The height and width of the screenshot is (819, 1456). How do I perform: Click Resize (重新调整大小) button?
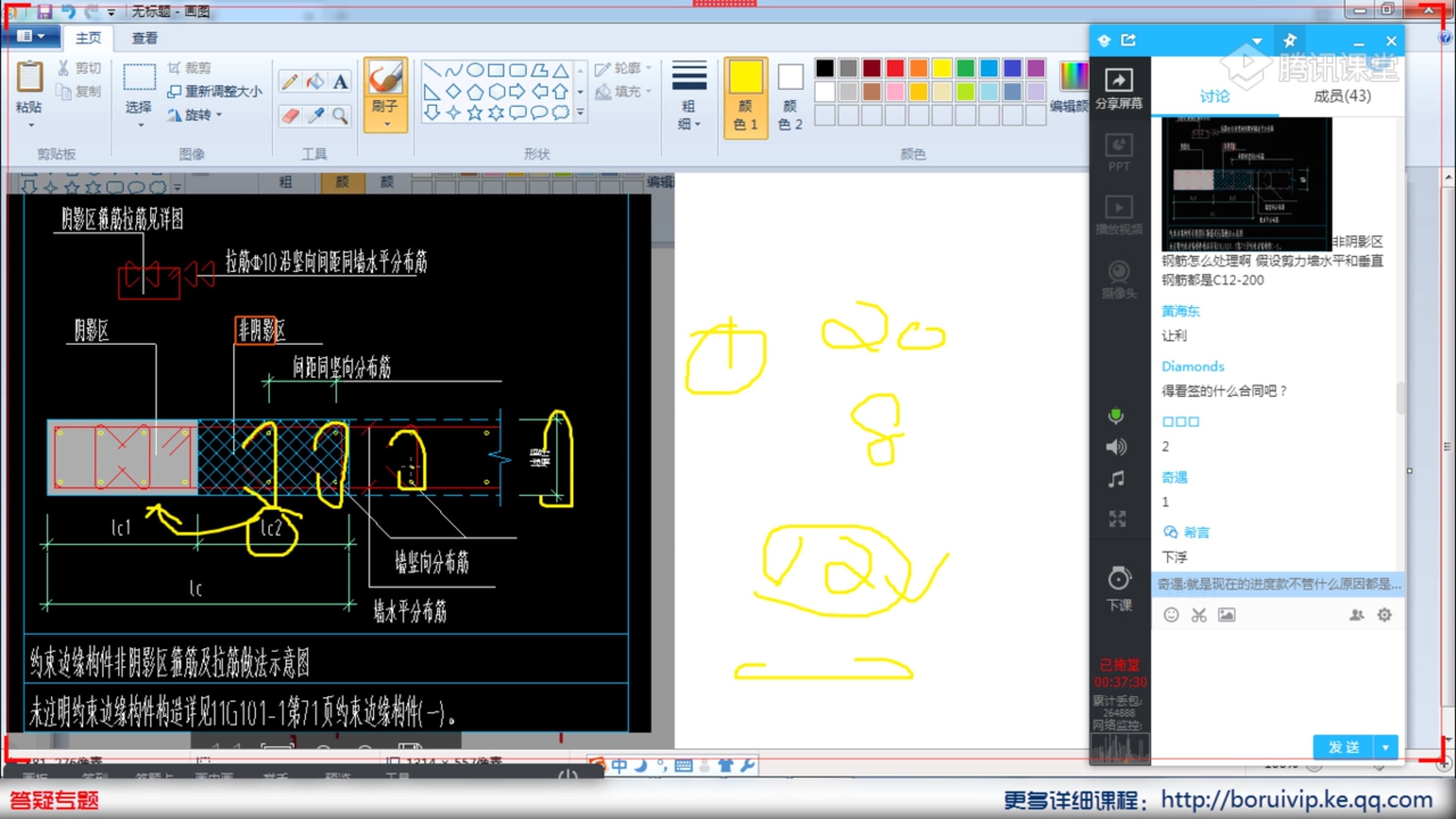pyautogui.click(x=215, y=91)
